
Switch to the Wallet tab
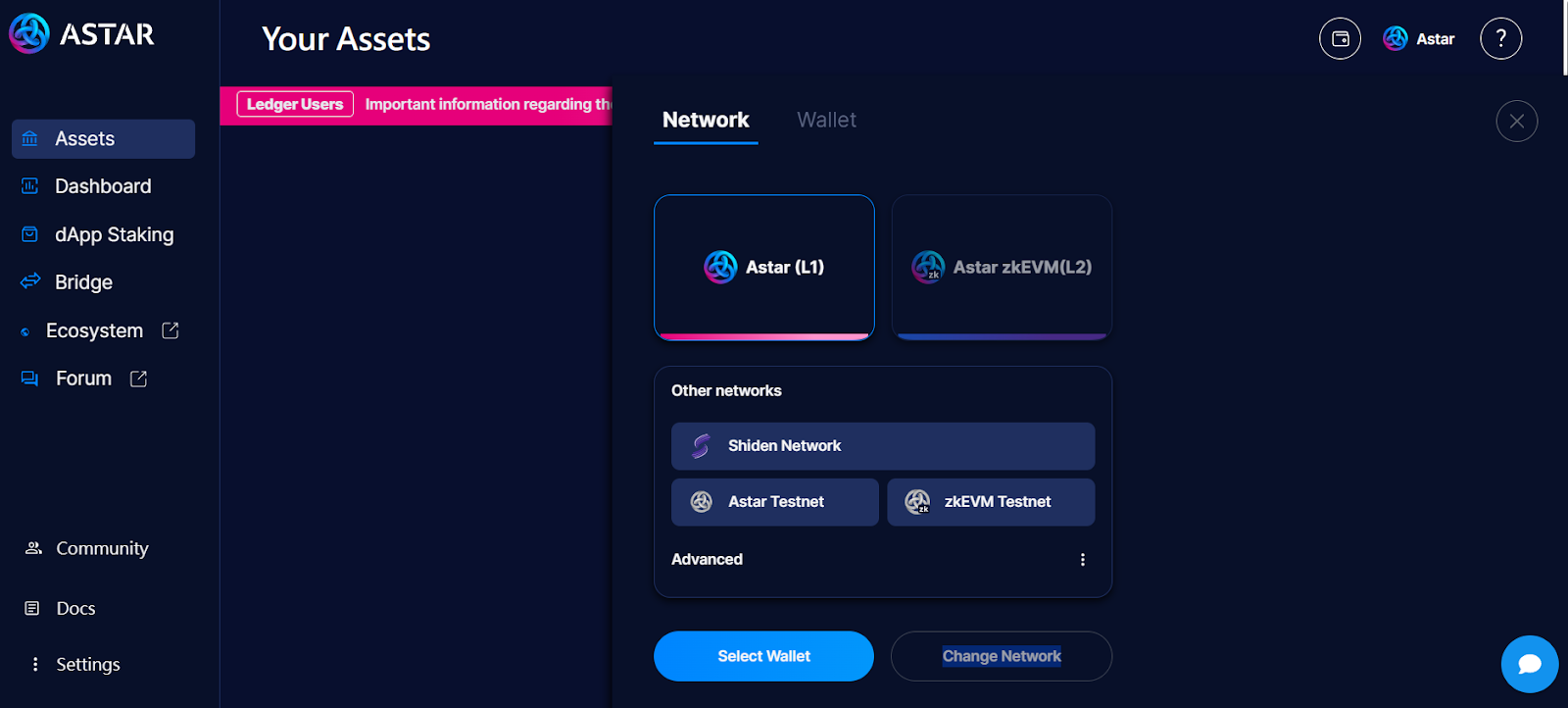pos(826,120)
